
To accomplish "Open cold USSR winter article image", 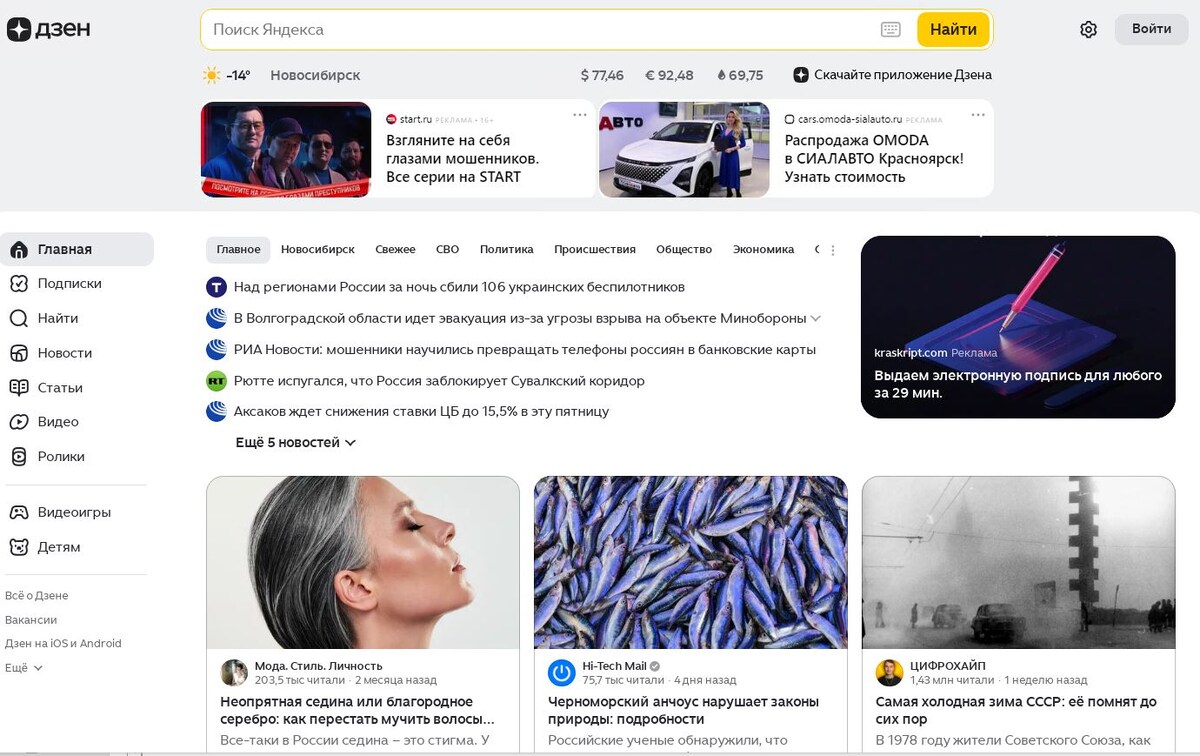I will 1018,563.
